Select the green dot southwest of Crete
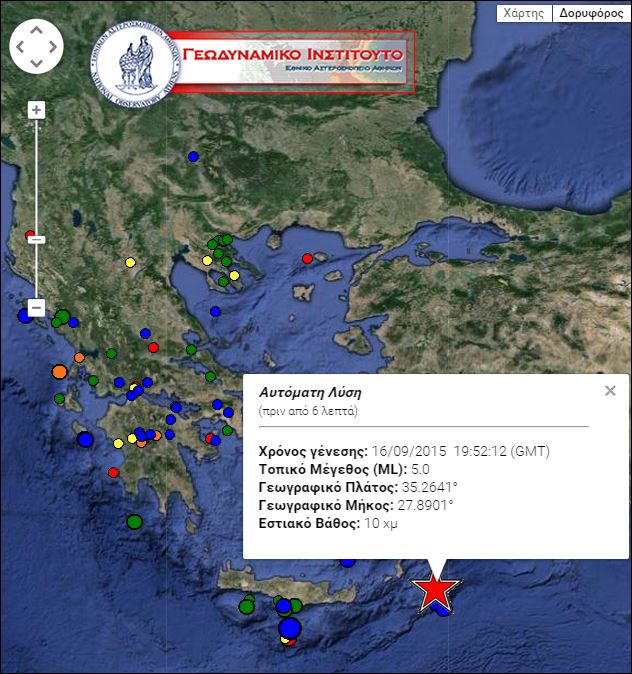The width and height of the screenshot is (632, 674). tap(247, 607)
